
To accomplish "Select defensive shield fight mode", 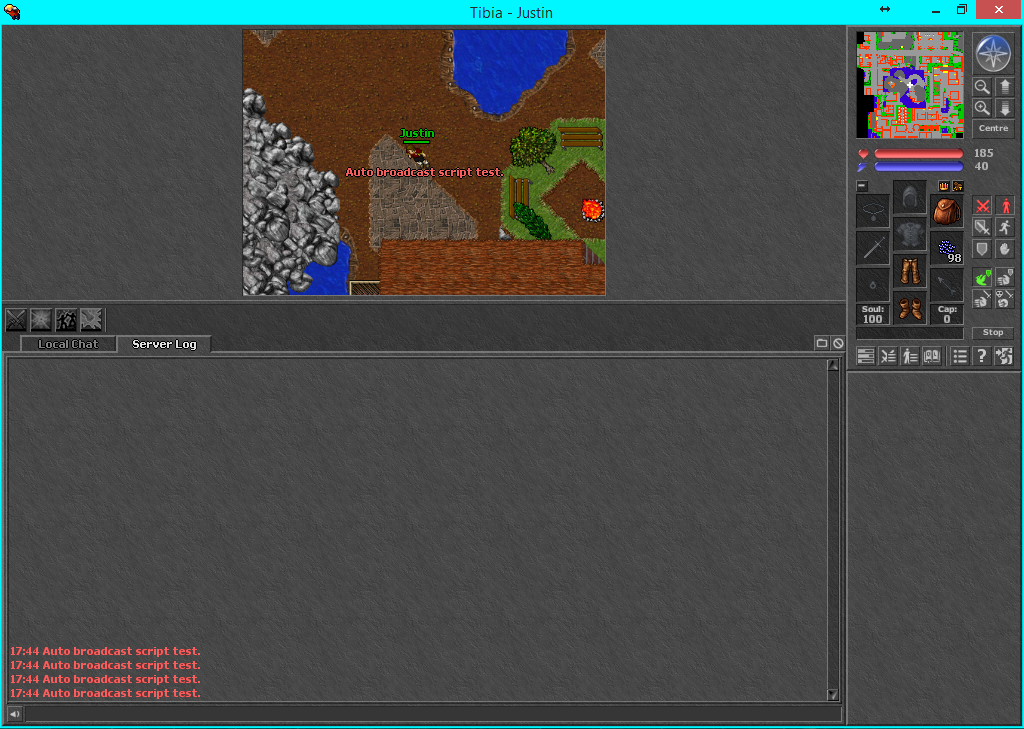I will [x=982, y=249].
